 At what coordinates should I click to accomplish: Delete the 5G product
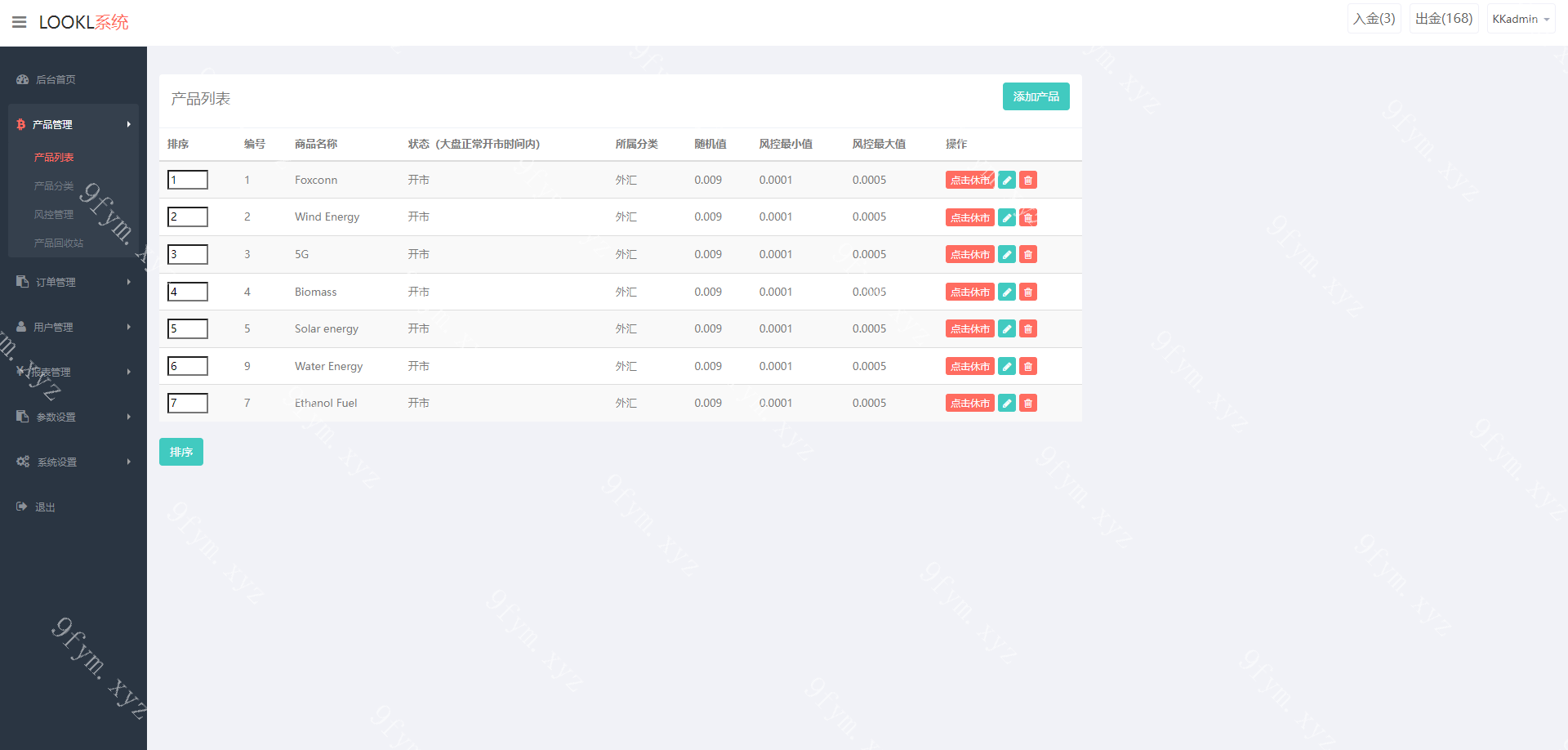pyautogui.click(x=1028, y=254)
